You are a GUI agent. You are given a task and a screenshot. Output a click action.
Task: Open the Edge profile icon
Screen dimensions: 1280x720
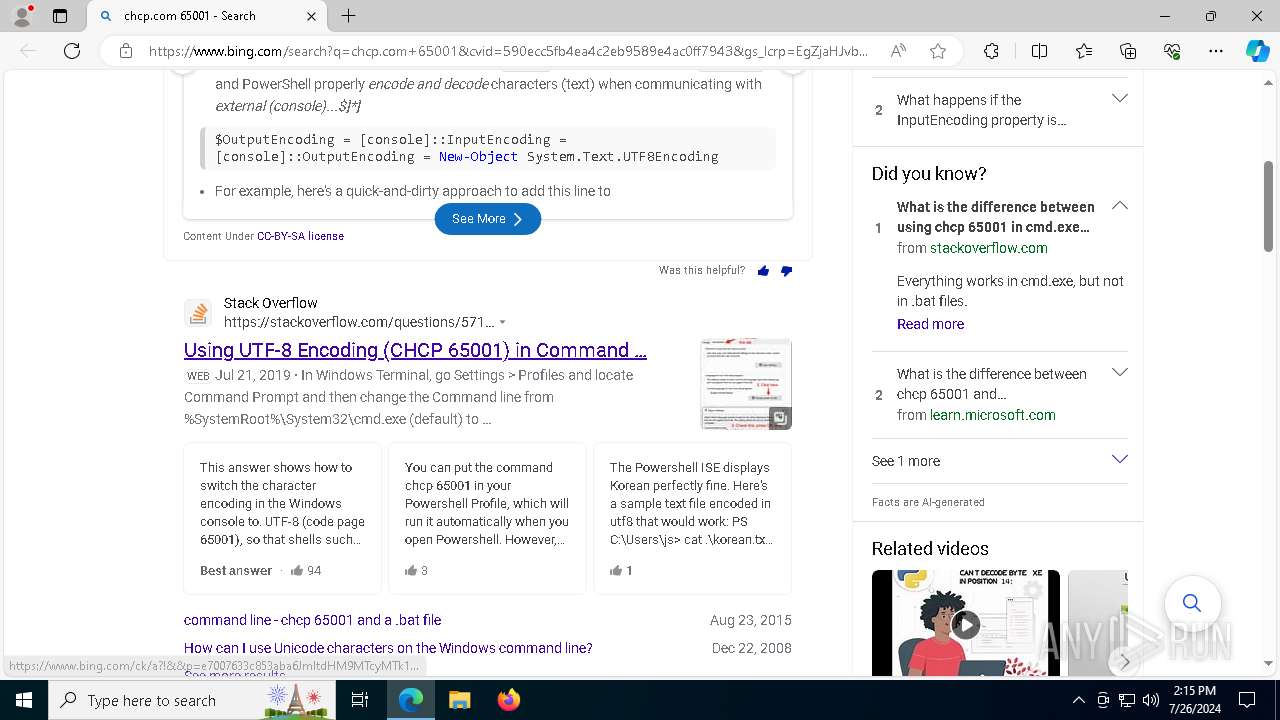coord(21,15)
